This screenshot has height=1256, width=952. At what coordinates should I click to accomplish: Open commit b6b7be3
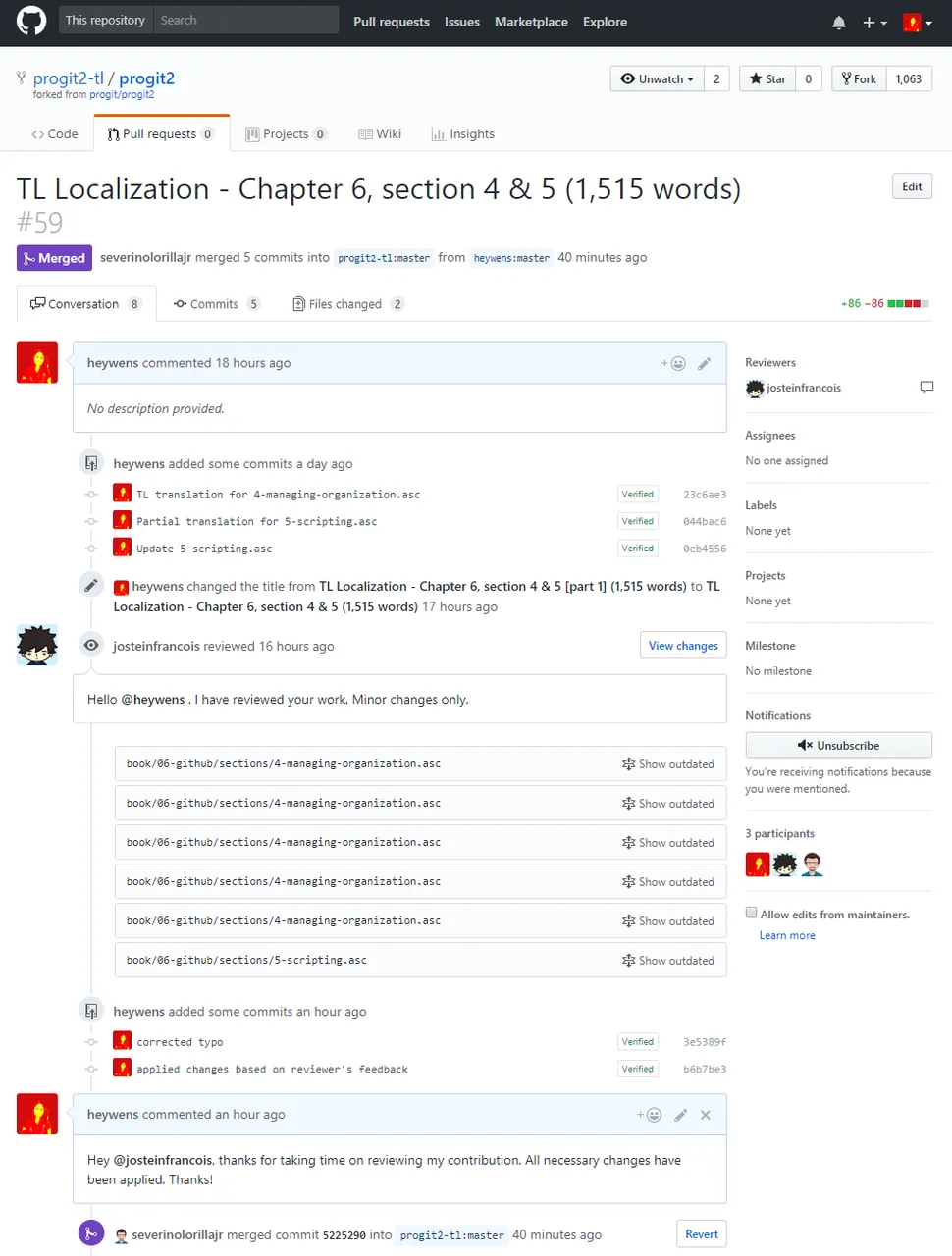point(705,1070)
